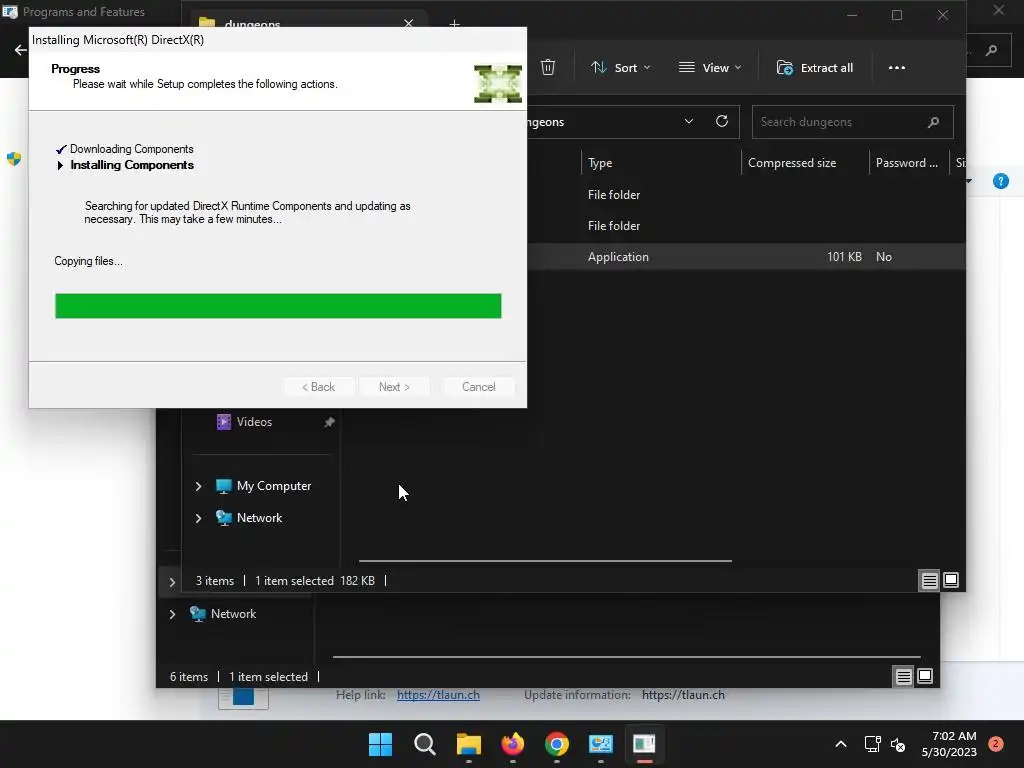Image resolution: width=1024 pixels, height=768 pixels.
Task: Switch dungeons window to large thumbnails view
Action: 951,580
